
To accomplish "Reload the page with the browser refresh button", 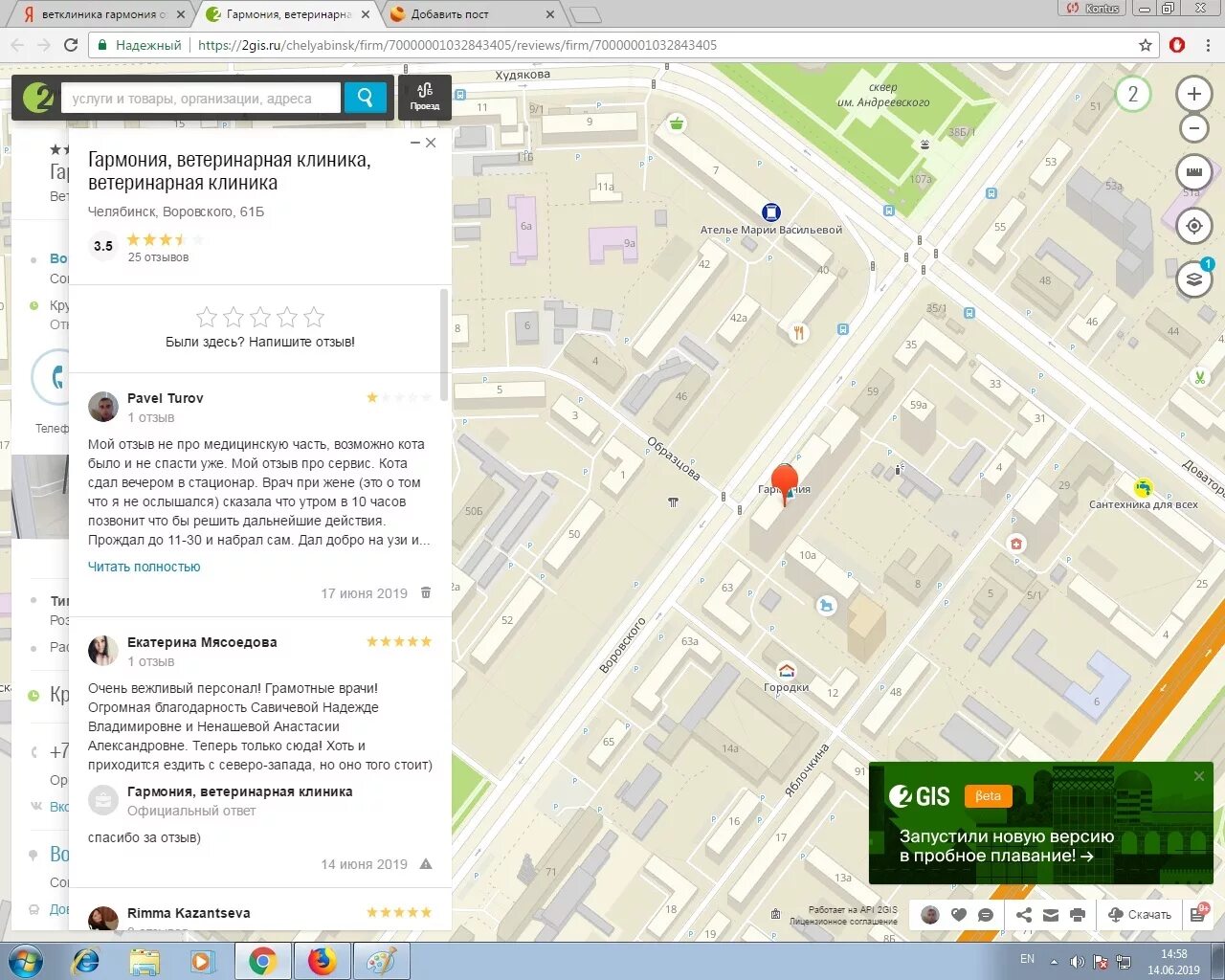I will coord(71,45).
